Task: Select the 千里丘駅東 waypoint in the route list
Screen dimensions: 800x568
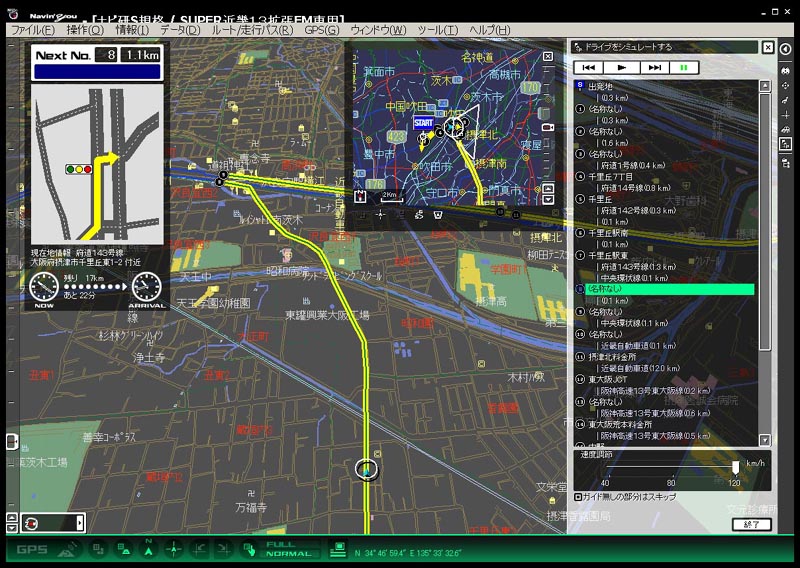Action: tap(608, 255)
